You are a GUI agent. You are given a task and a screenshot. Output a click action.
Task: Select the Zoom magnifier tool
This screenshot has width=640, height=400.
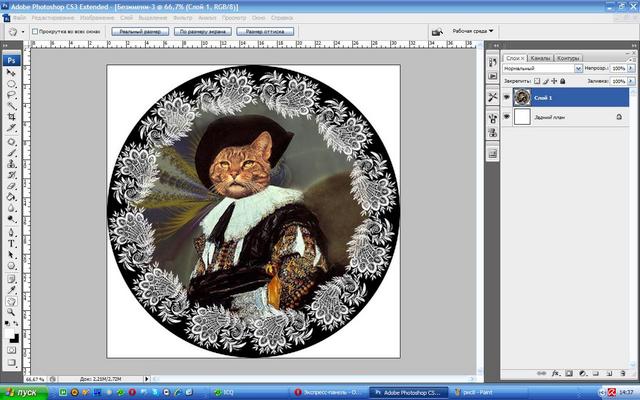[11, 310]
